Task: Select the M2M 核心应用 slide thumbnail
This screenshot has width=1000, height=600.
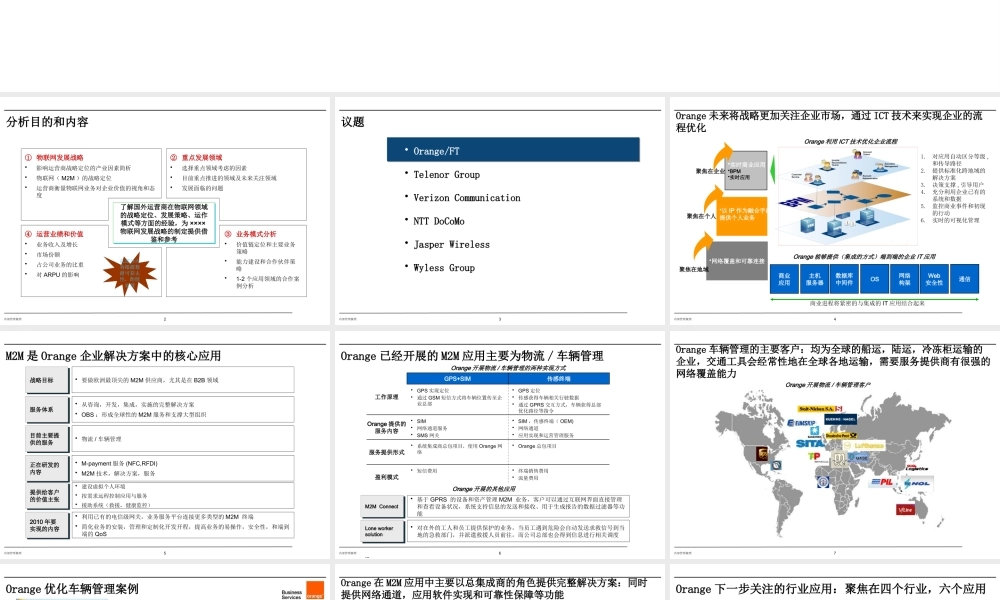Action: [165, 444]
